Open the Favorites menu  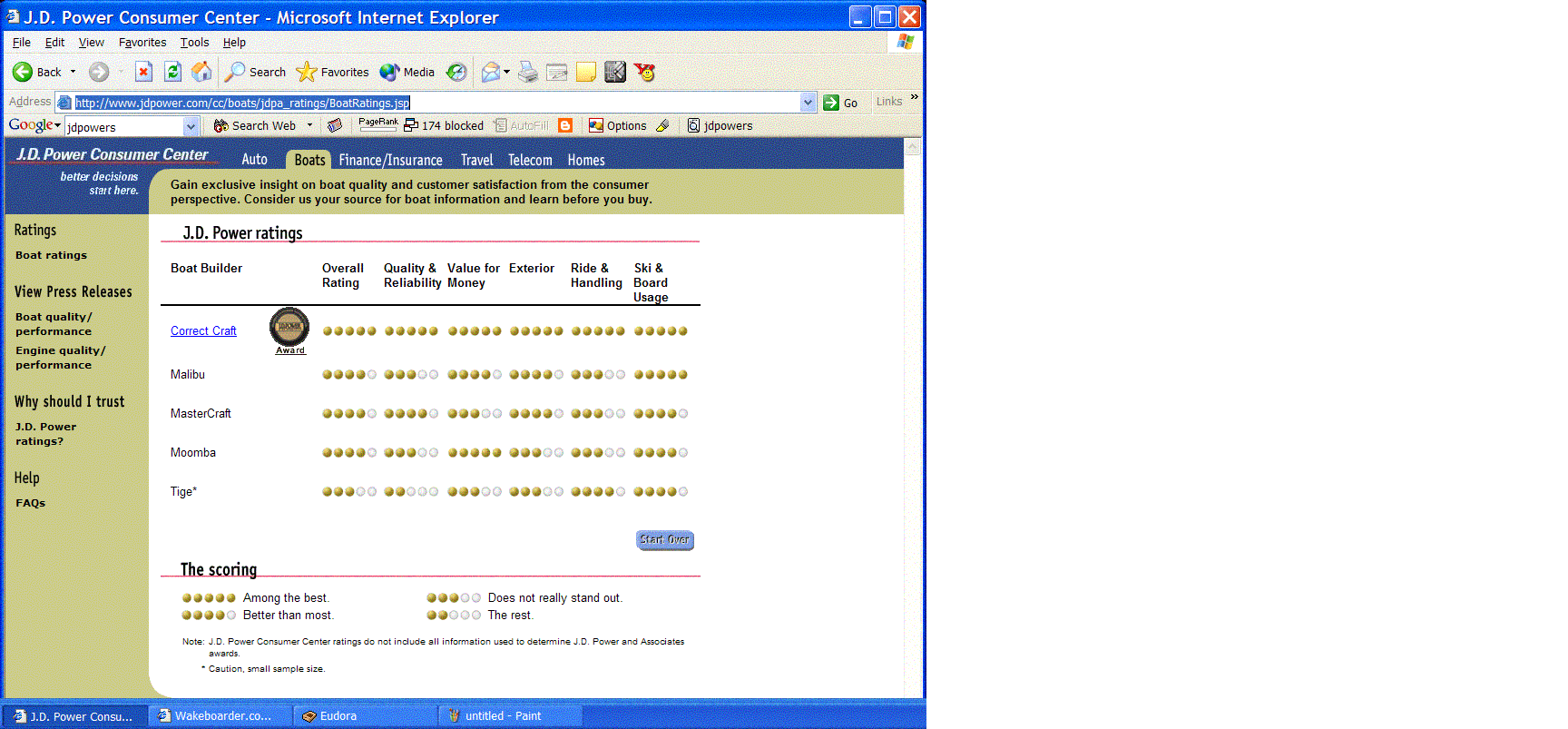[142, 42]
